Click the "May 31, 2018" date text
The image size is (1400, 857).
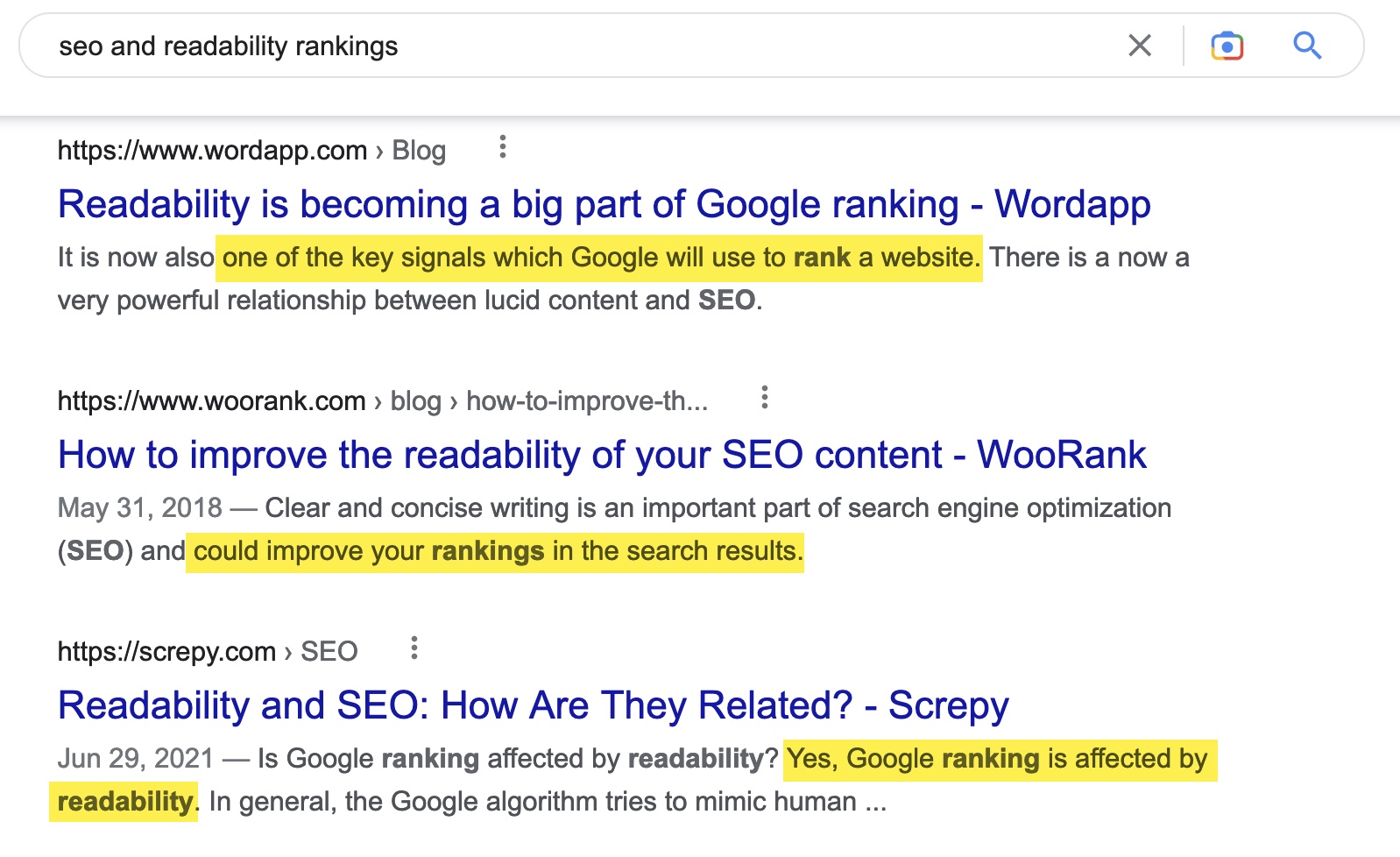(x=140, y=508)
